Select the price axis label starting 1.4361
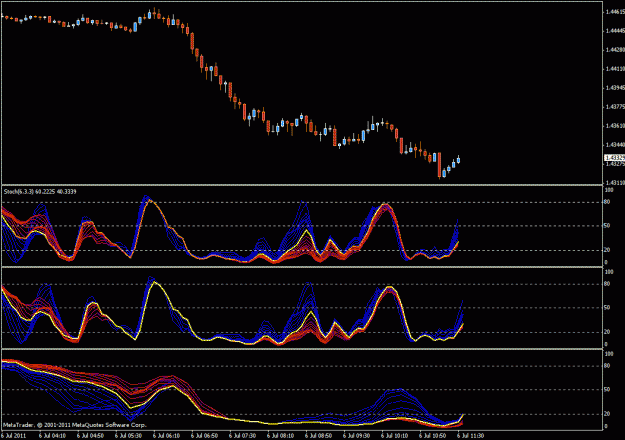Viewport: 625px width, 440px height. pyautogui.click(x=615, y=126)
